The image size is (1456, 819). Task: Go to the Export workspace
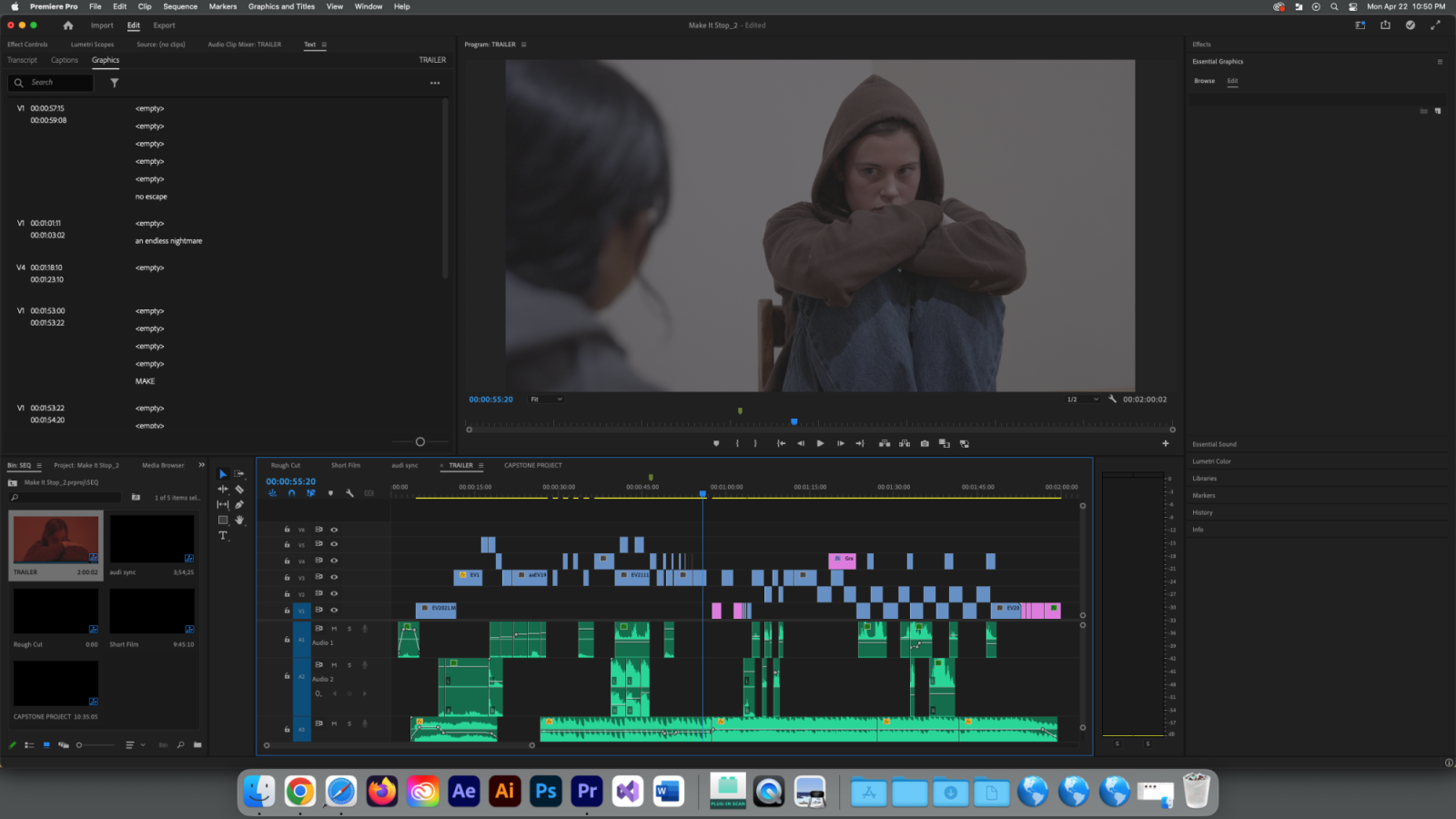pos(164,25)
